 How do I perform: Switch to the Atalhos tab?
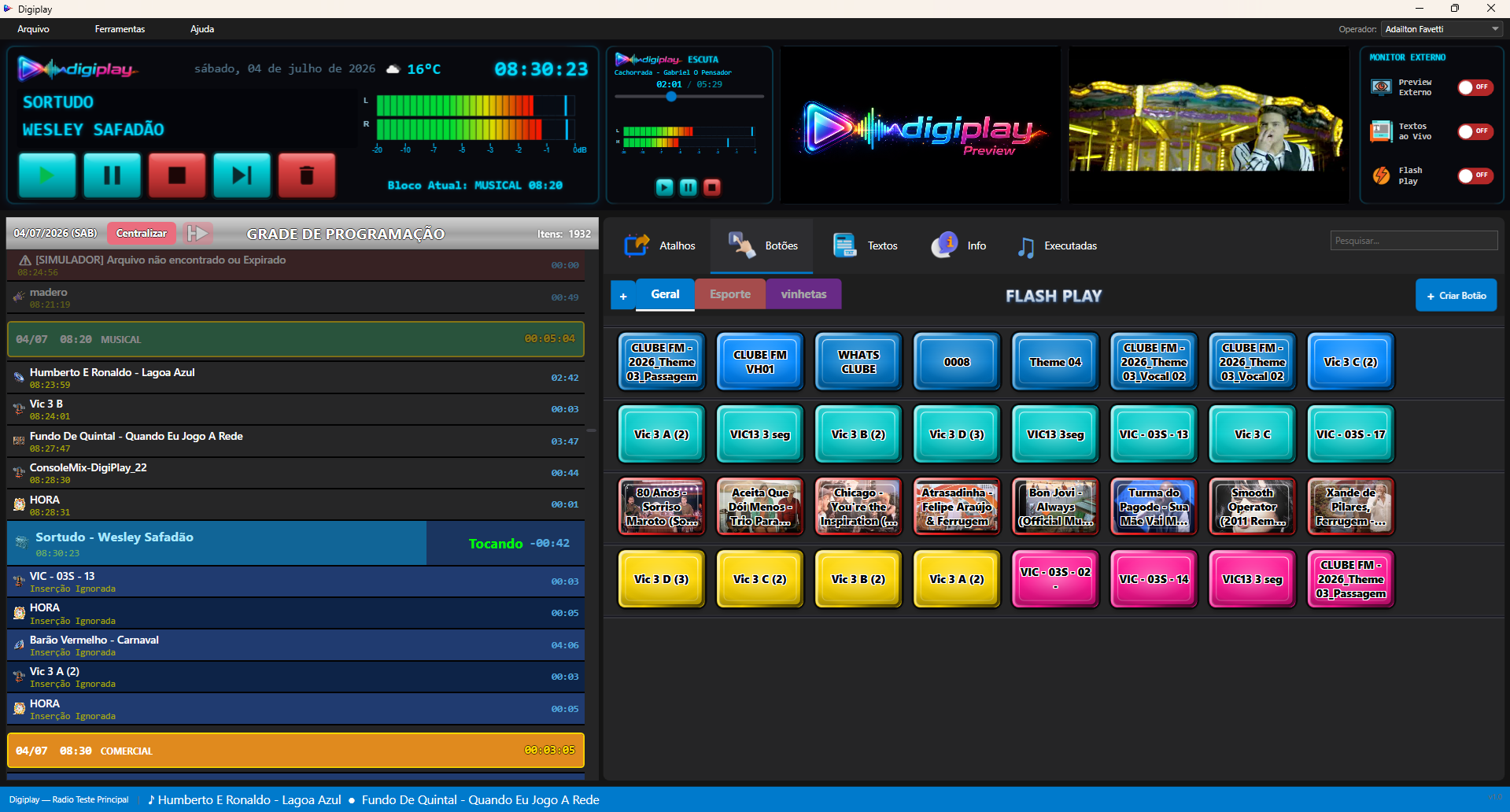click(x=659, y=245)
